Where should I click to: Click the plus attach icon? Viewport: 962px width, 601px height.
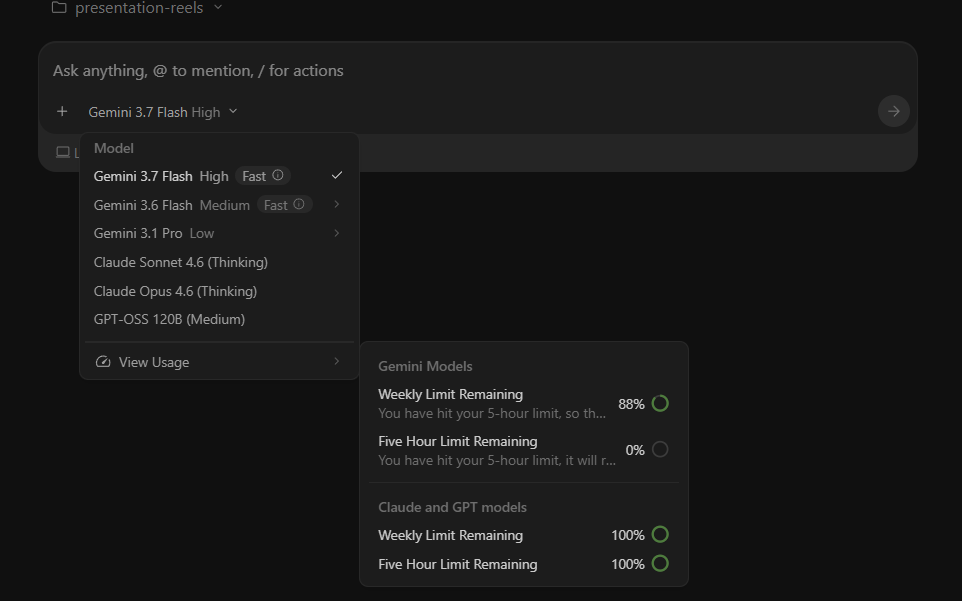(62, 112)
